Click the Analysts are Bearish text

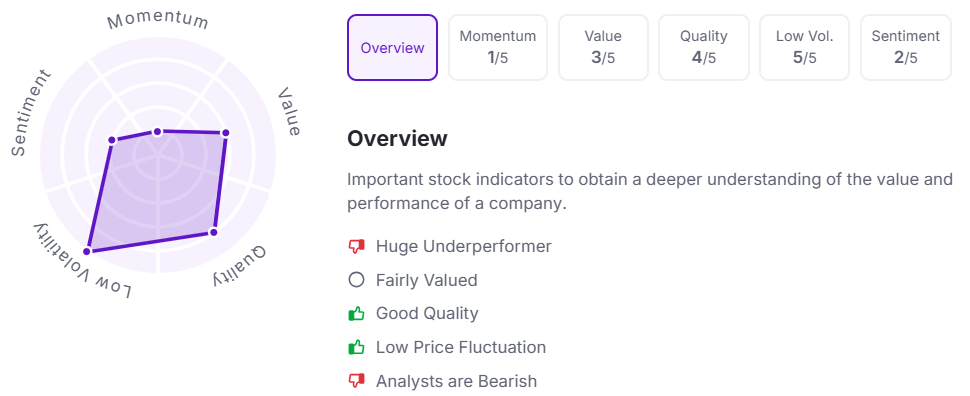coord(457,381)
